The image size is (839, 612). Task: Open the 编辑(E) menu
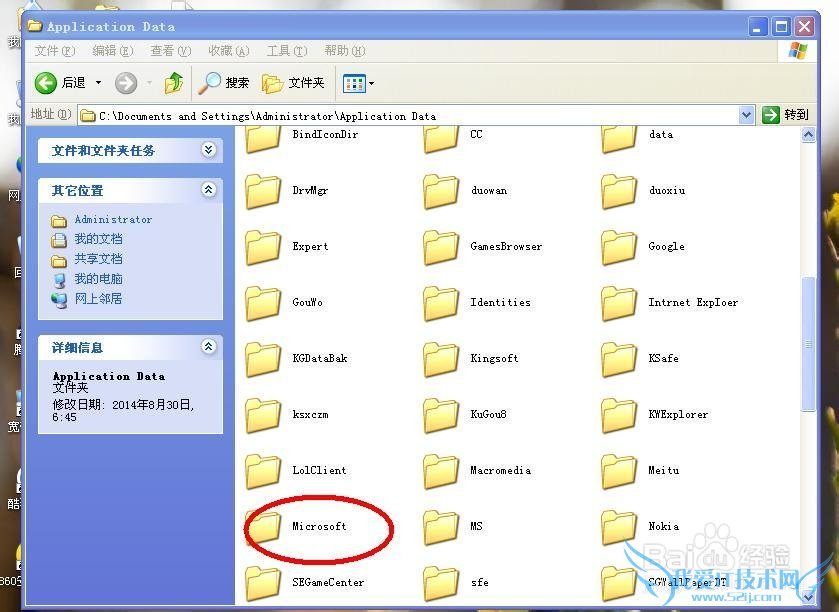coord(112,51)
